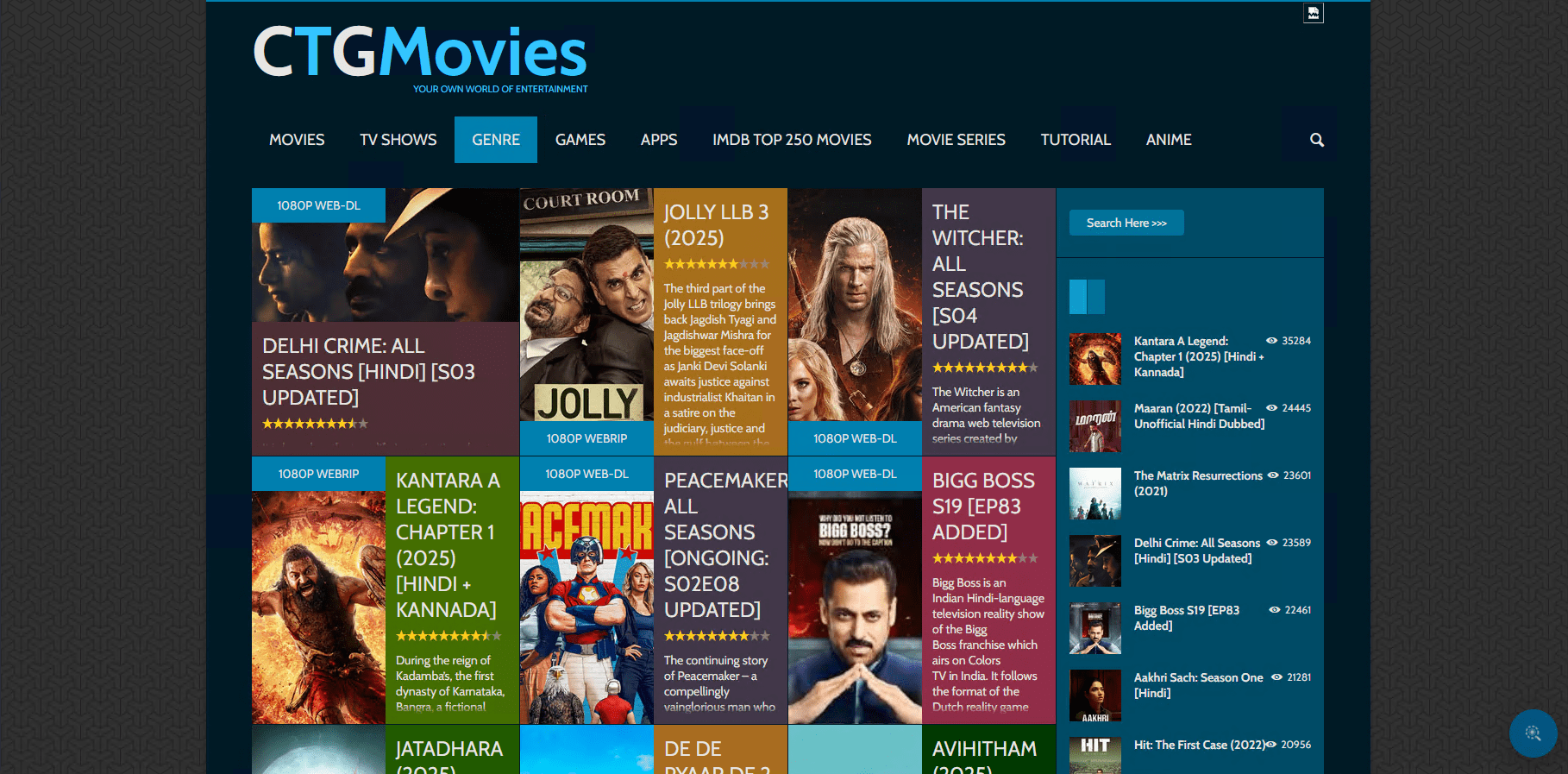This screenshot has width=1568, height=774.
Task: Click the Jolly LLB 3 star rating
Action: pos(717,264)
